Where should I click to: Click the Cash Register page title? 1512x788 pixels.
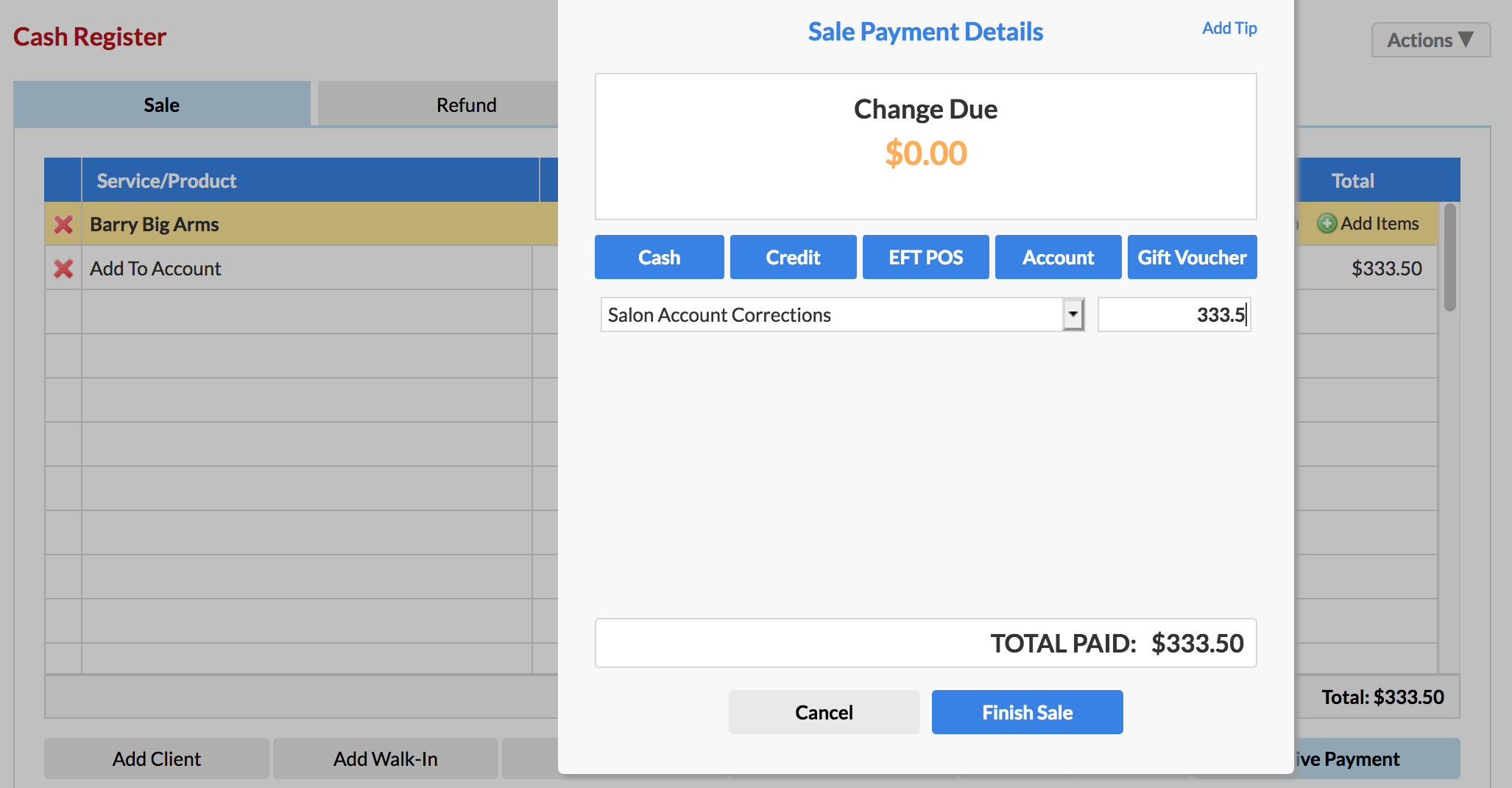click(x=90, y=37)
